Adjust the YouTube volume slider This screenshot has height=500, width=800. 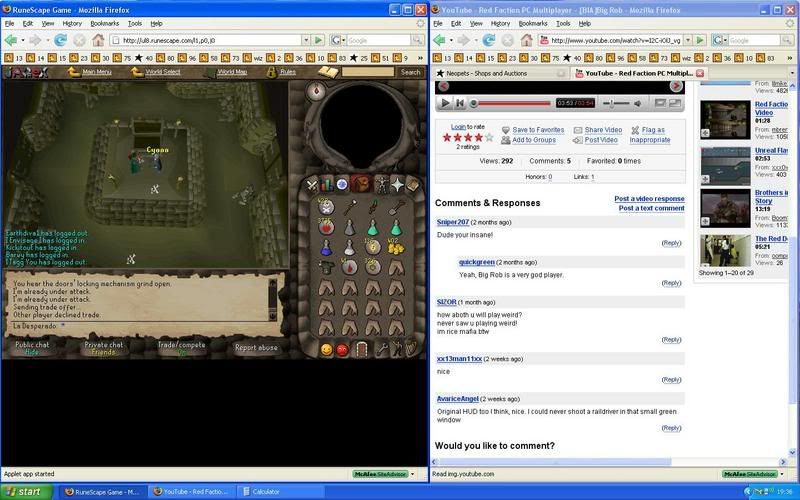tap(616, 104)
